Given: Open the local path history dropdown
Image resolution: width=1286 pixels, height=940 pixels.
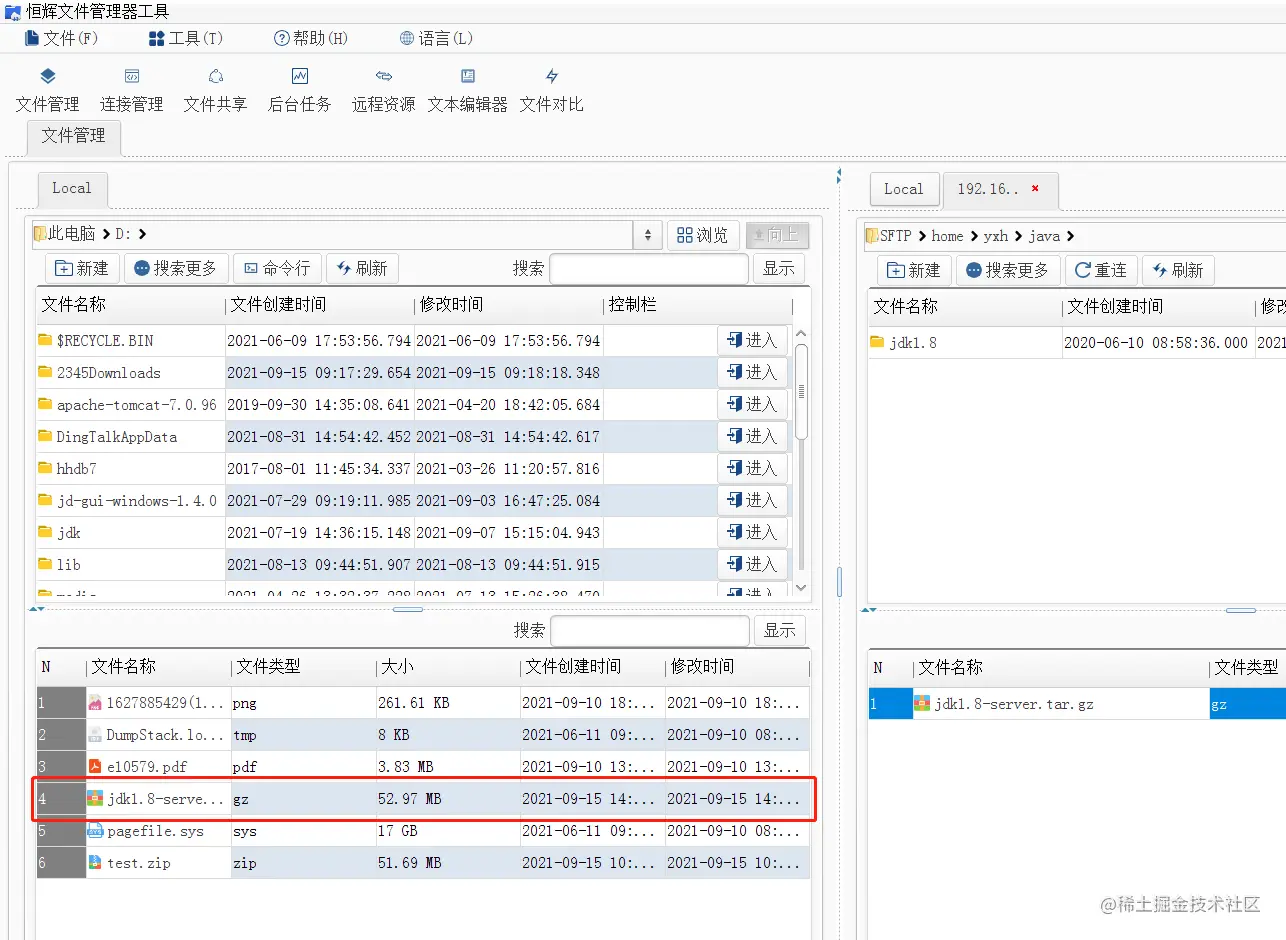Looking at the screenshot, I should 648,235.
